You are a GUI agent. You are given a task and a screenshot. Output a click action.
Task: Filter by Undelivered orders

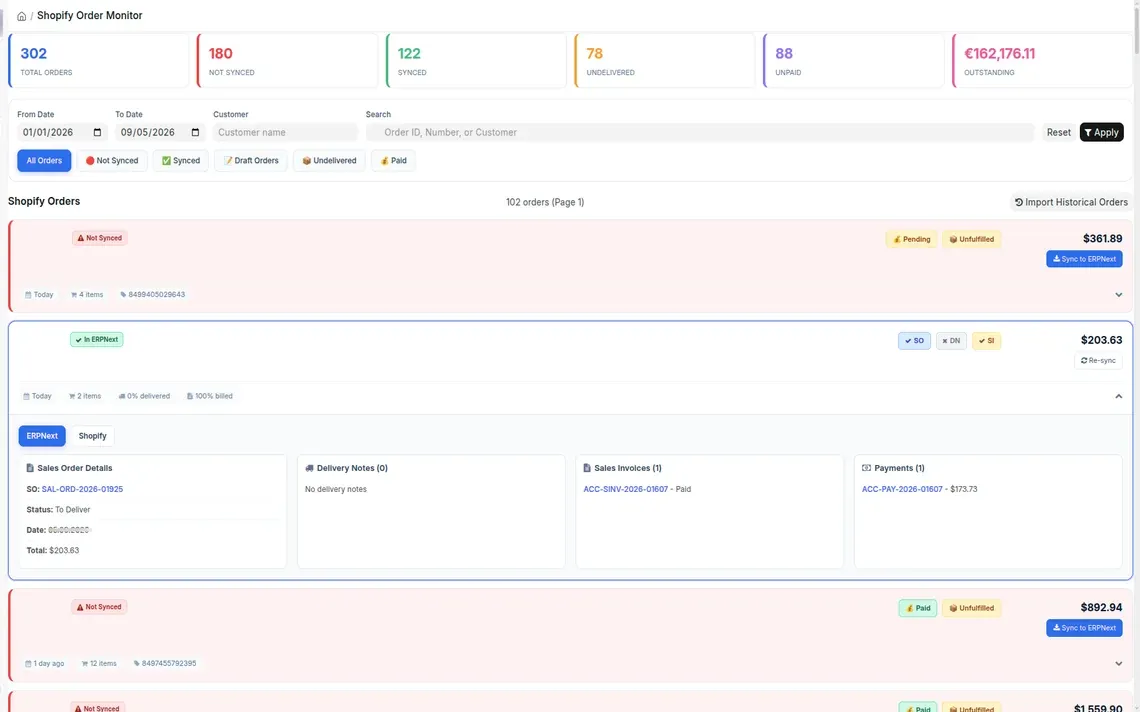coord(329,161)
